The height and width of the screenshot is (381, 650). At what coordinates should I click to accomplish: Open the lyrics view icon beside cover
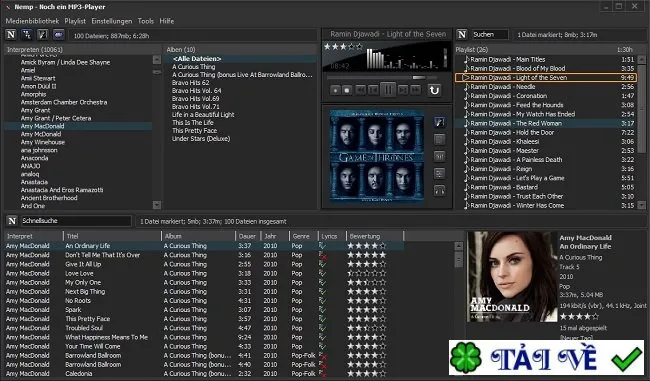pyautogui.click(x=439, y=139)
